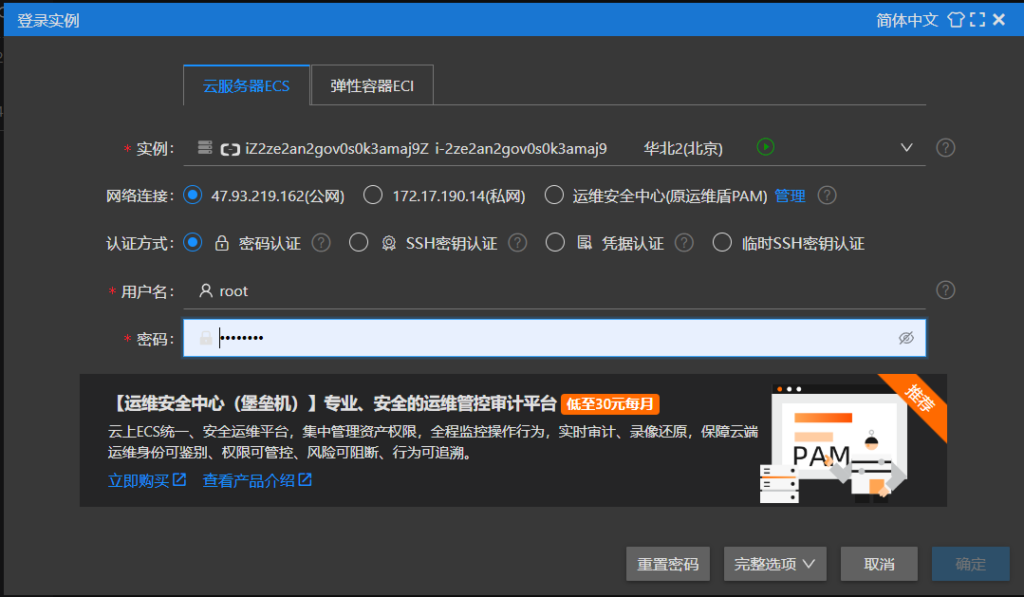
Task: Open the 立即购买 link in banner
Action: [x=147, y=481]
